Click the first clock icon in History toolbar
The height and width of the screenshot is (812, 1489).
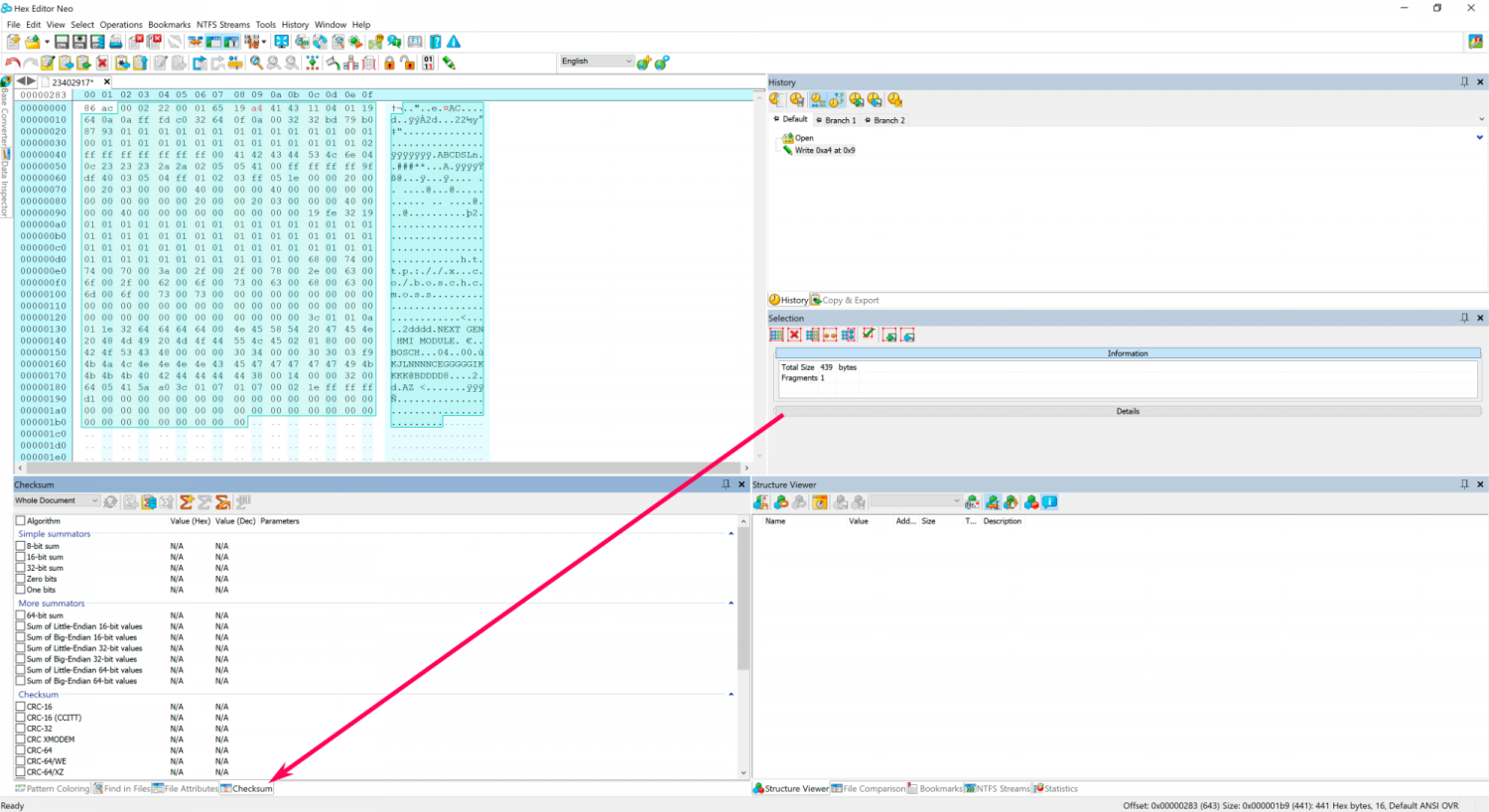[x=777, y=99]
